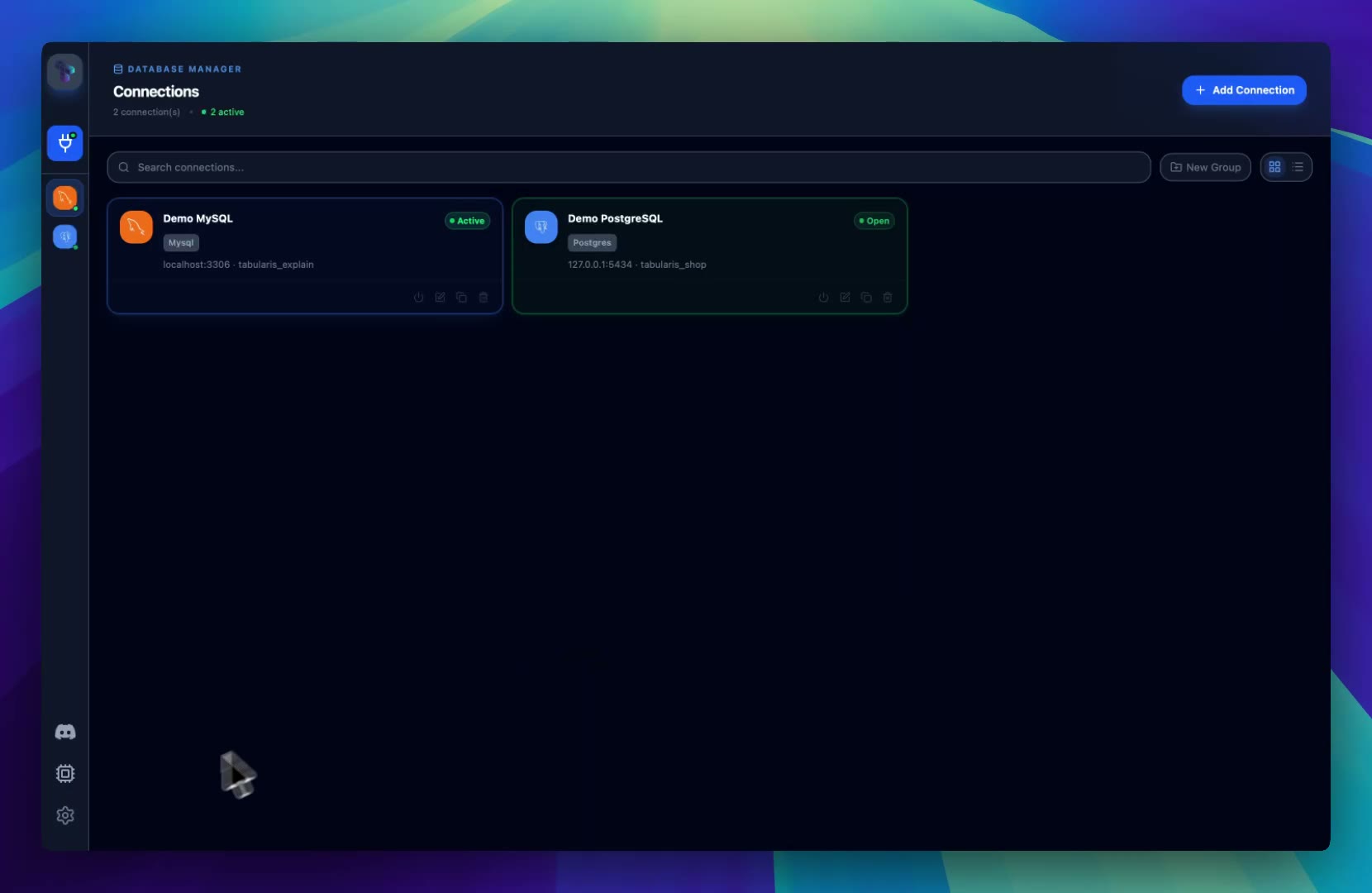Switch to PostgreSQL connection in sidebar

64,236
